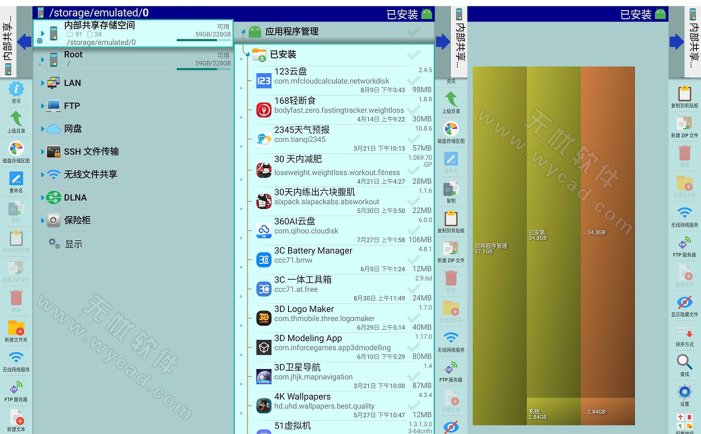Click the 无线网络服务 WiFi icon in the left-pane toolbar

16,358
